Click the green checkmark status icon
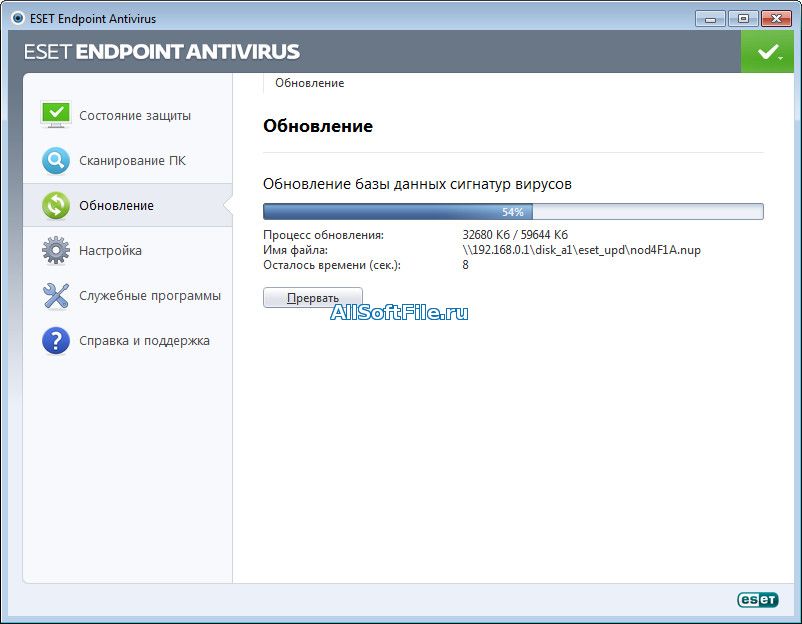Viewport: 802px width, 624px height. click(767, 51)
